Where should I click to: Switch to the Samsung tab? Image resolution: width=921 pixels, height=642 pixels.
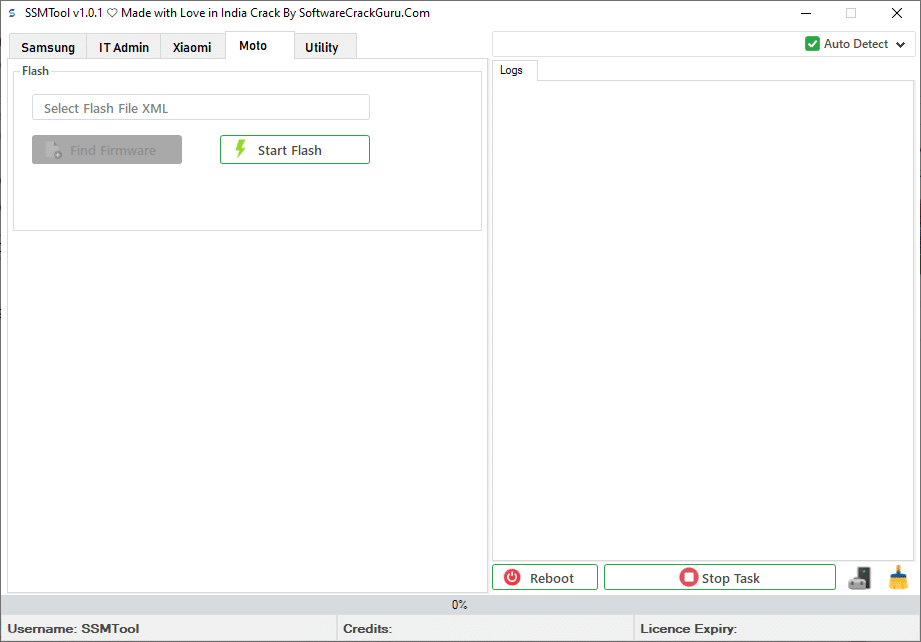pyautogui.click(x=48, y=47)
